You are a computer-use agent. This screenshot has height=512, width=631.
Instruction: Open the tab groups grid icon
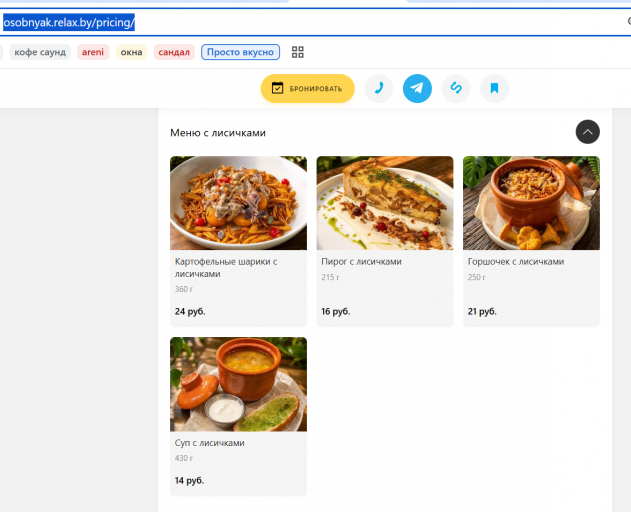(297, 52)
